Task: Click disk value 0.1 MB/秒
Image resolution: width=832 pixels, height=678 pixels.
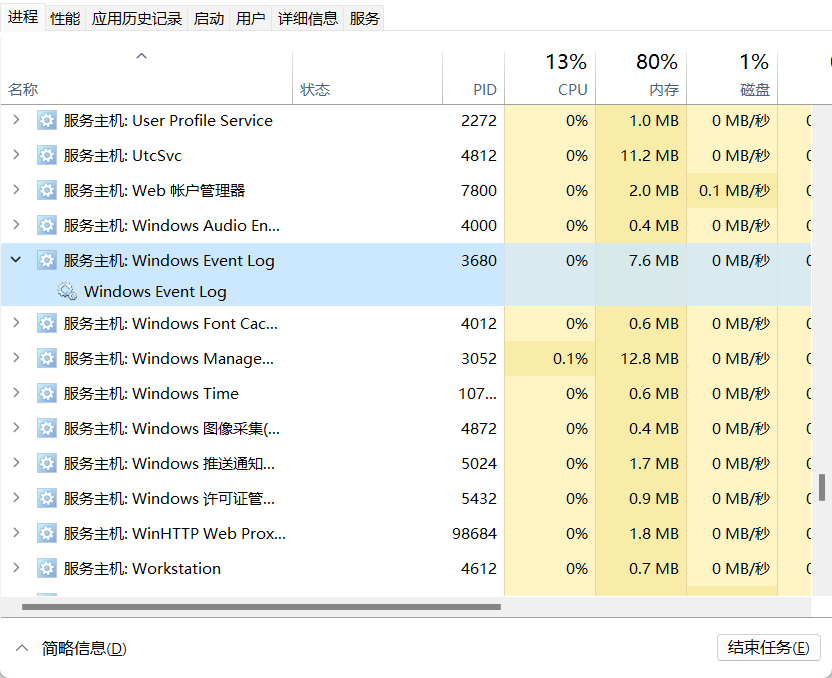Action: click(734, 190)
